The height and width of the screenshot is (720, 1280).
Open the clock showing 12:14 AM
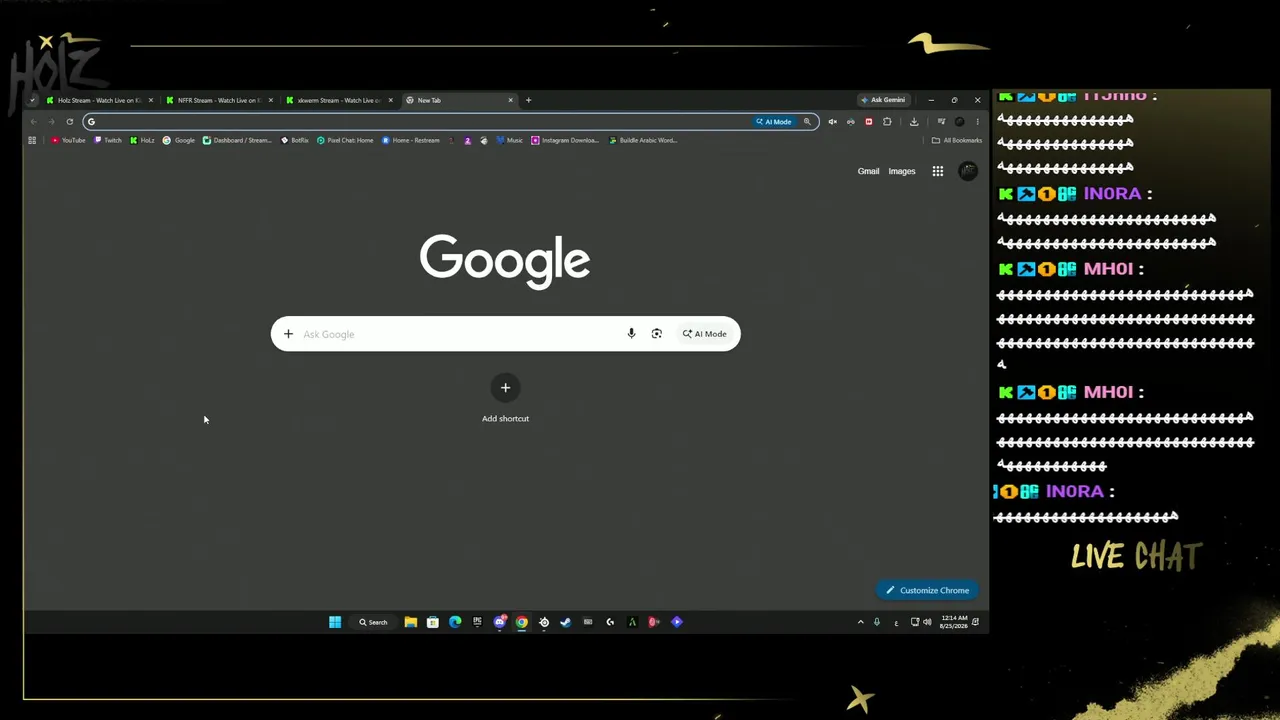(x=954, y=622)
